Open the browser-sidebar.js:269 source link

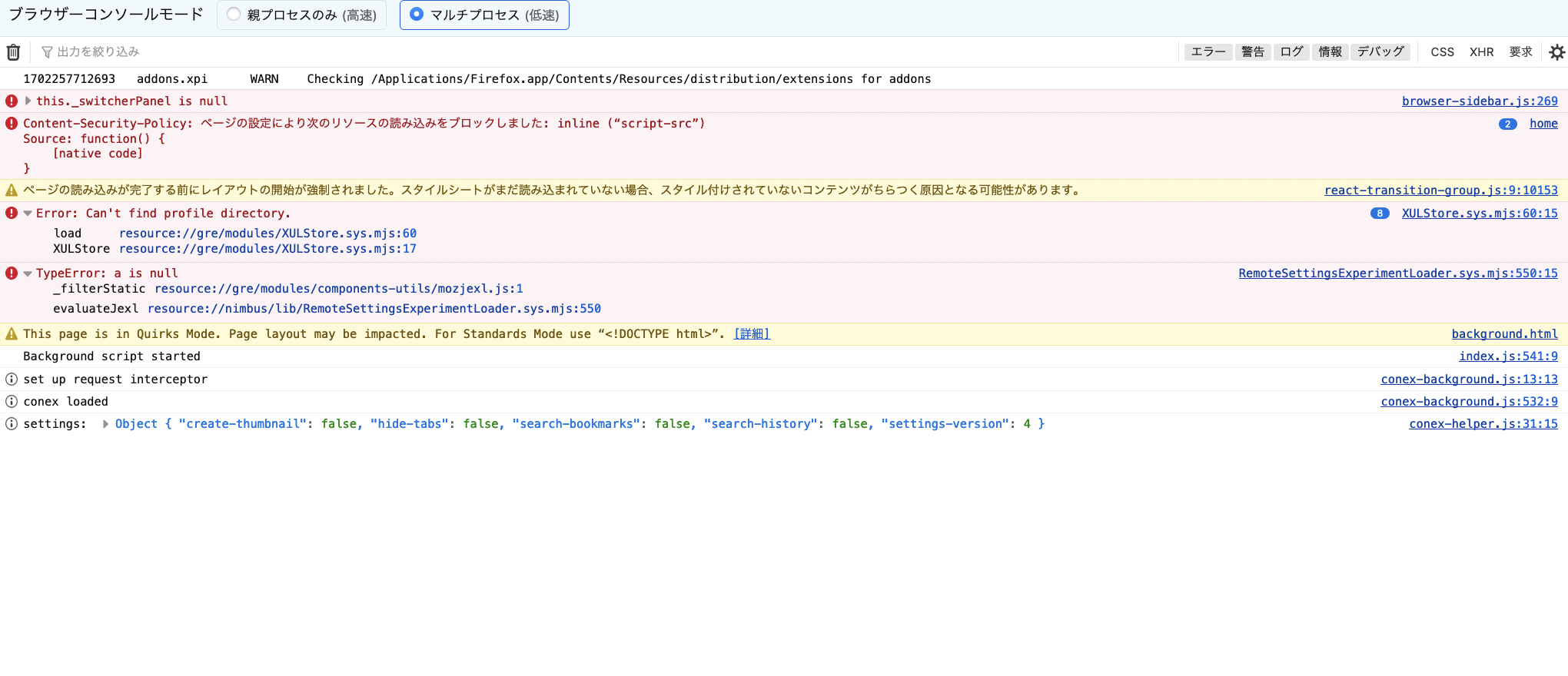pyautogui.click(x=1479, y=101)
